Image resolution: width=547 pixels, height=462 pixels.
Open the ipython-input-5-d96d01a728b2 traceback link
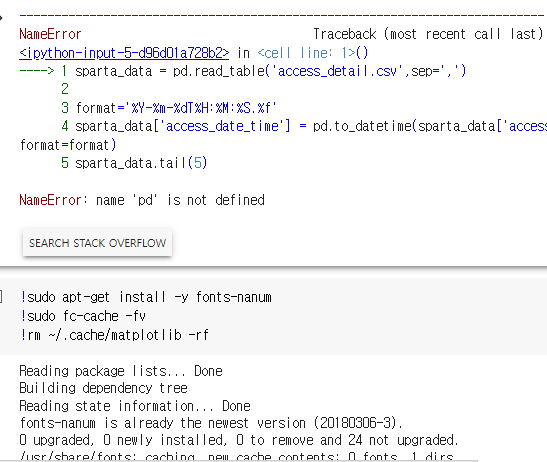pyautogui.click(x=124, y=53)
